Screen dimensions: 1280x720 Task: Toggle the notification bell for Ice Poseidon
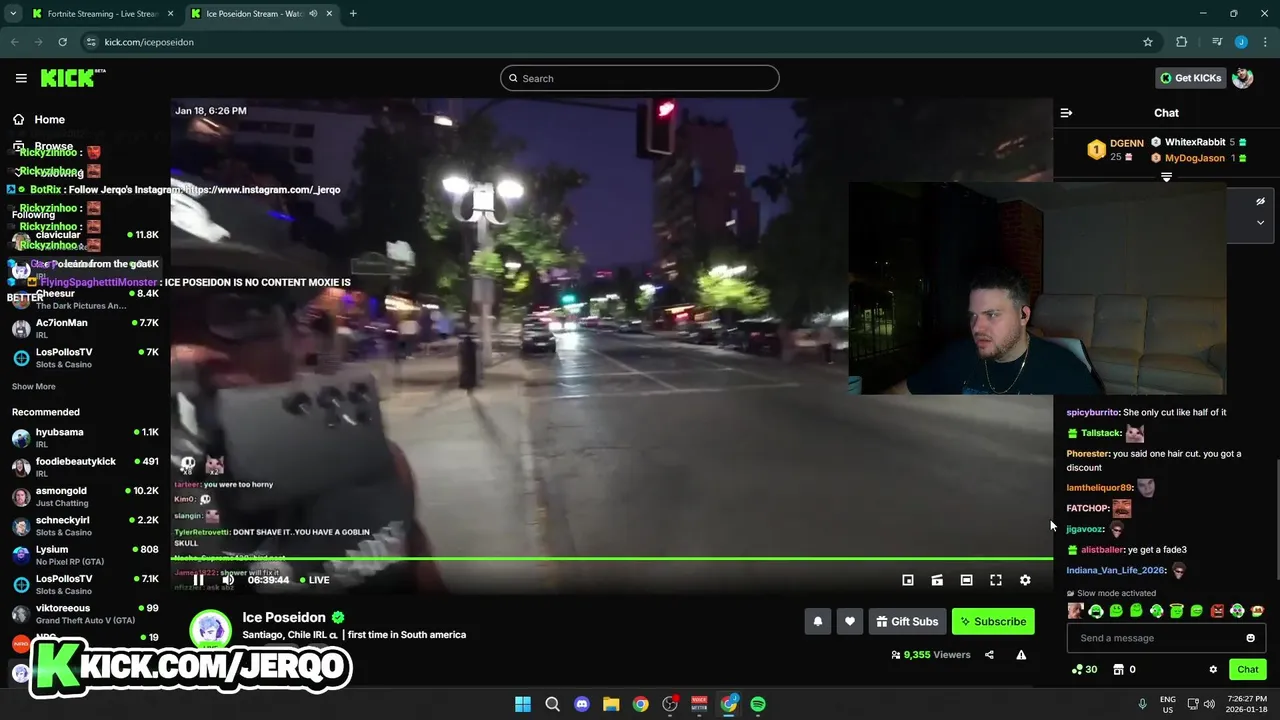point(818,621)
